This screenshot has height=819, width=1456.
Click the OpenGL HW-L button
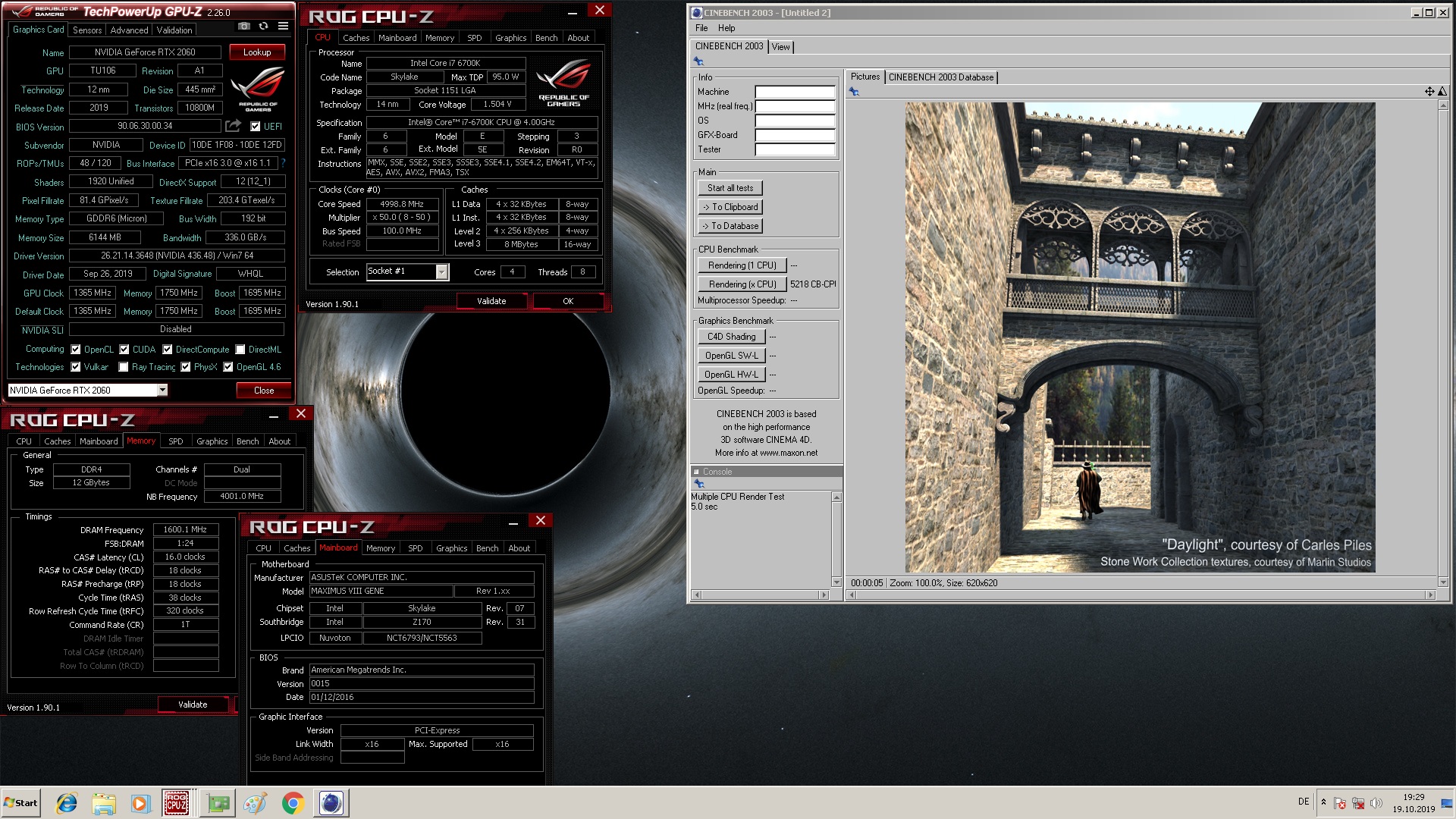tap(732, 375)
